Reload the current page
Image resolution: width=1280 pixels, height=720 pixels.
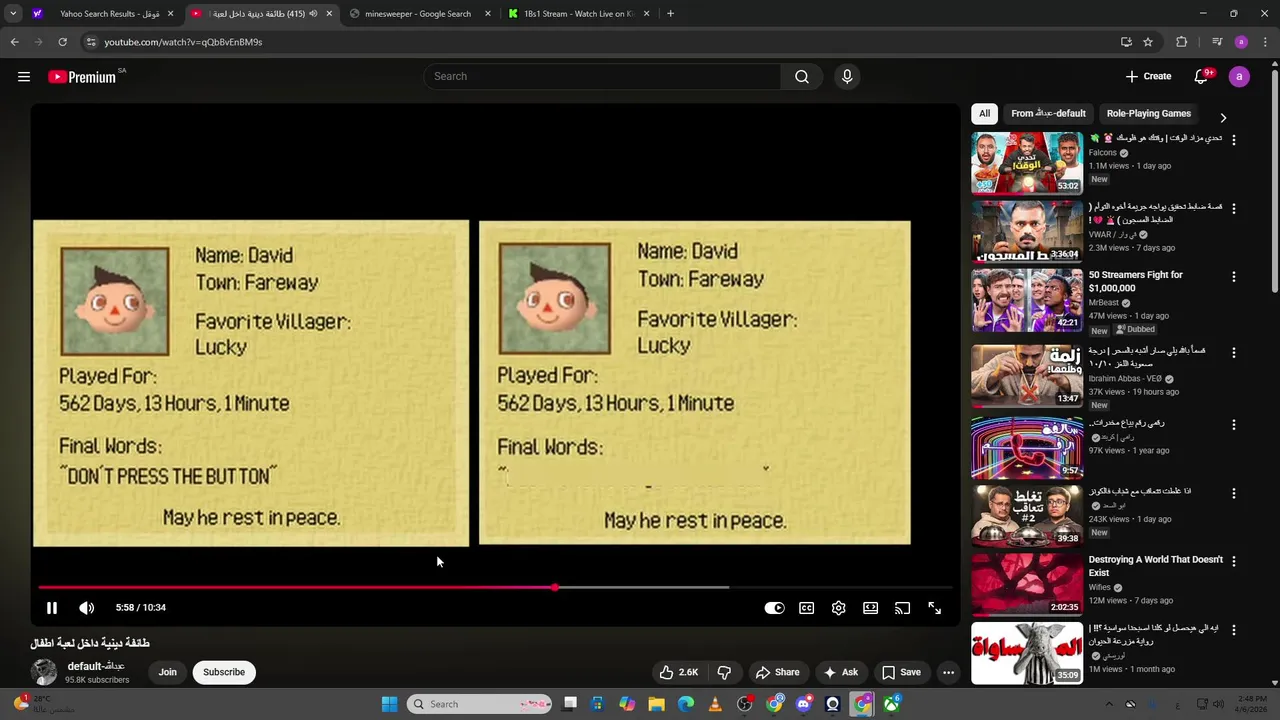coord(62,42)
